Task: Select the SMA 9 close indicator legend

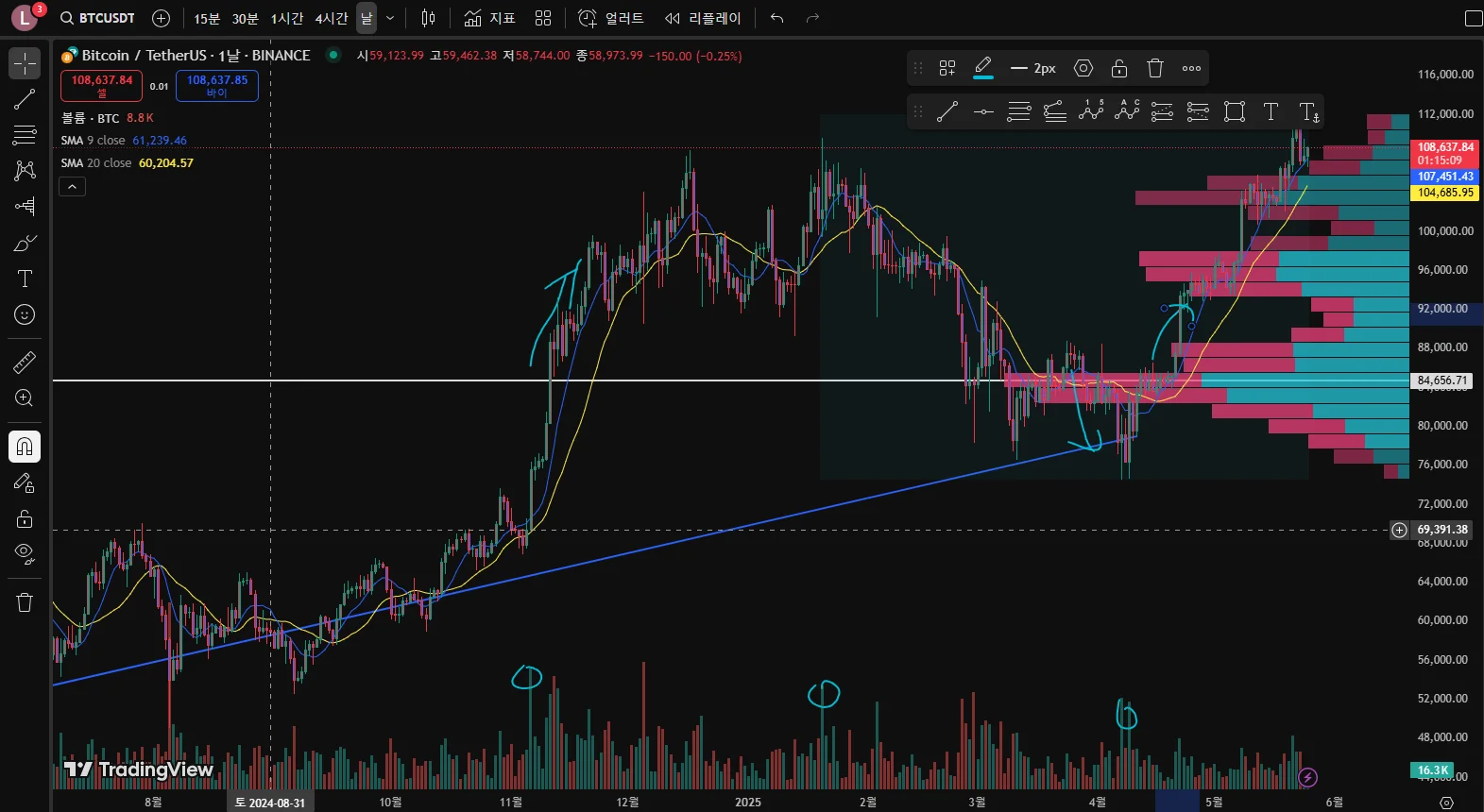Action: [124, 140]
